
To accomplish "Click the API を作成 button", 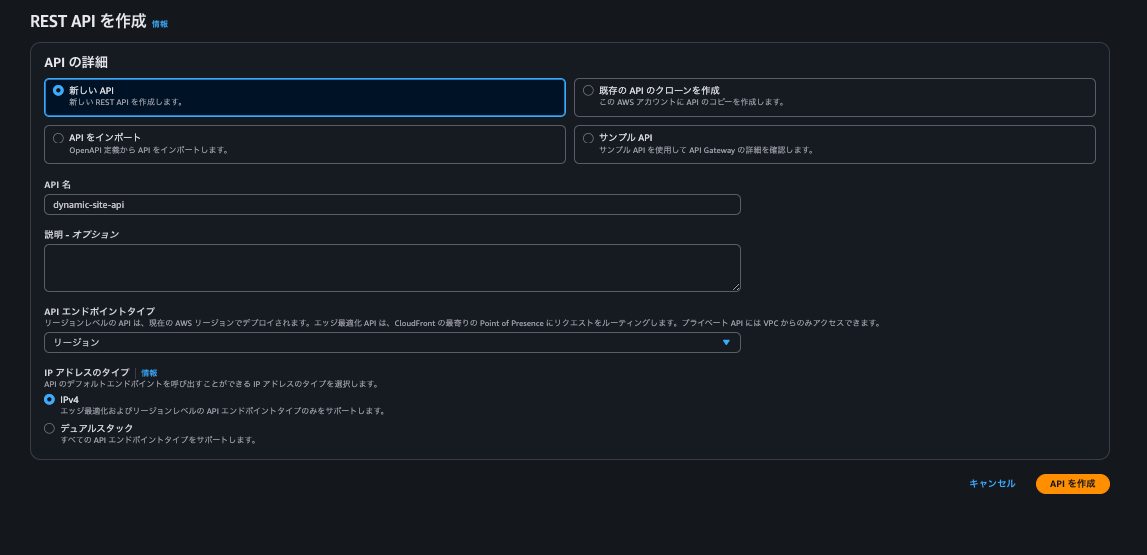I will click(x=1072, y=484).
